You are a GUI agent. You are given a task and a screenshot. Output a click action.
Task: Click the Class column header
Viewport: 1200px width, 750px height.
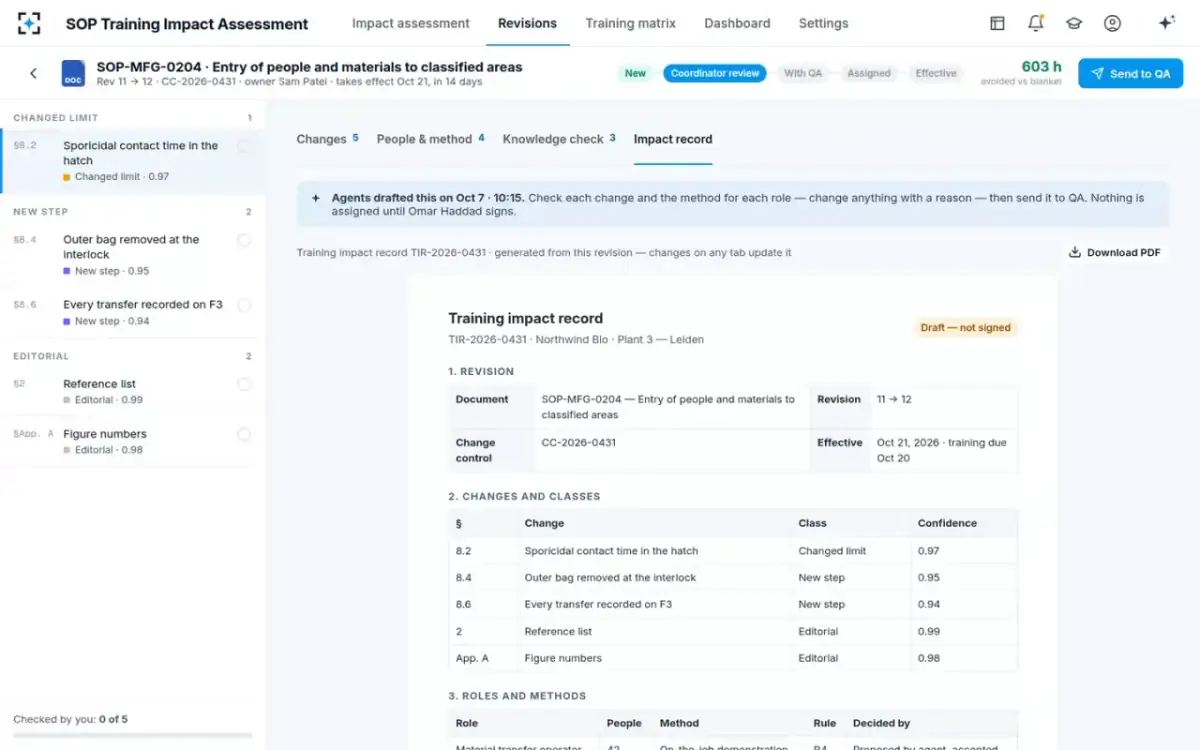pos(812,523)
